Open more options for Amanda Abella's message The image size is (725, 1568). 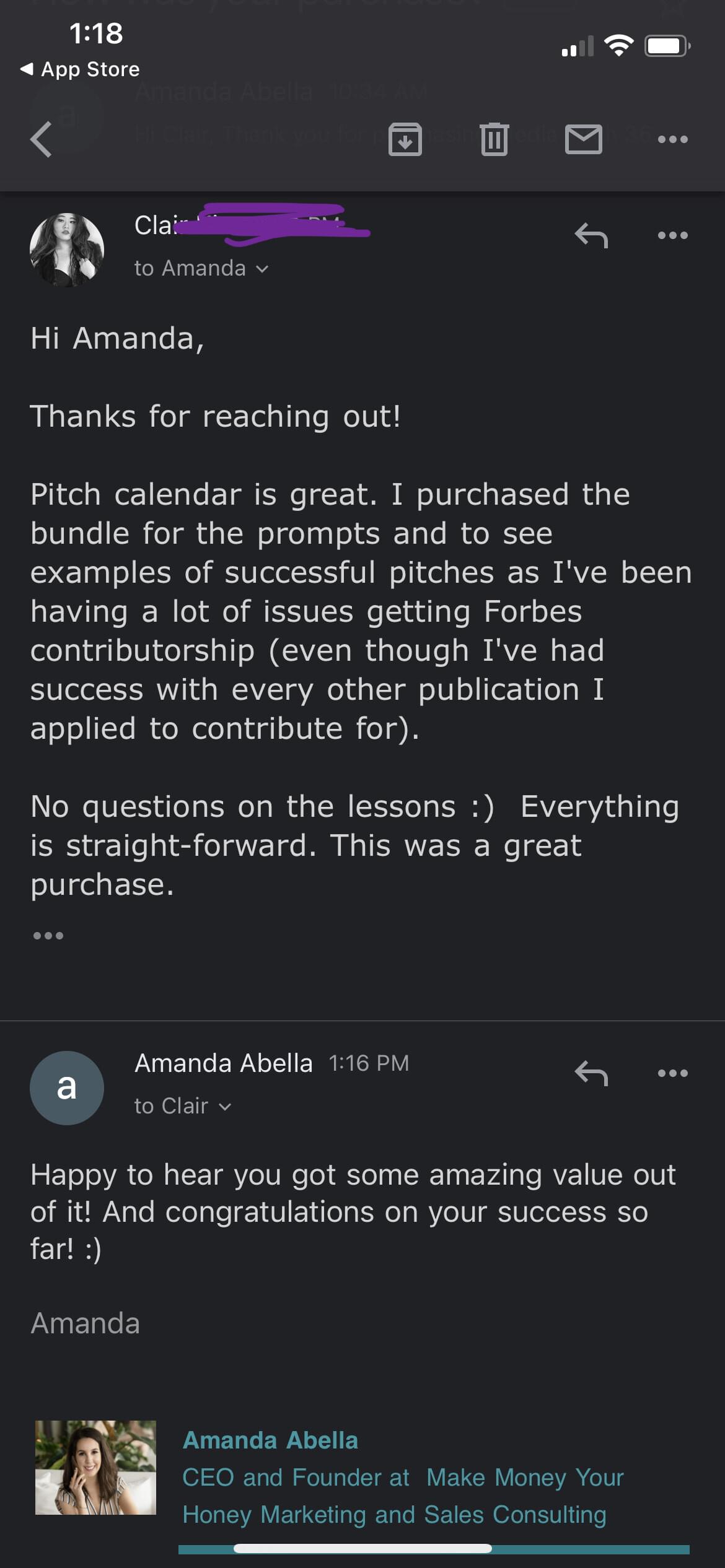point(672,1073)
